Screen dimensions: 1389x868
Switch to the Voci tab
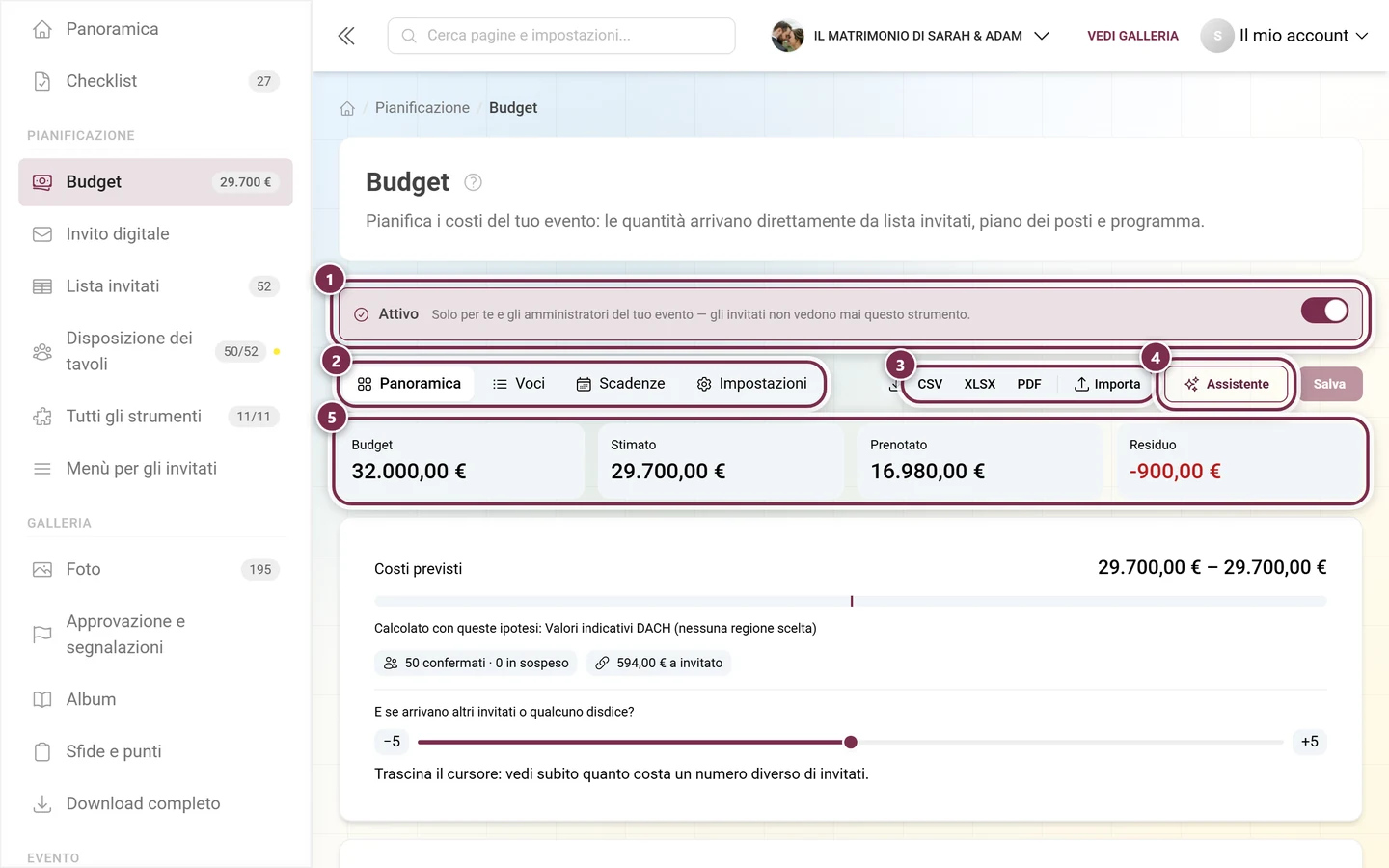519,384
